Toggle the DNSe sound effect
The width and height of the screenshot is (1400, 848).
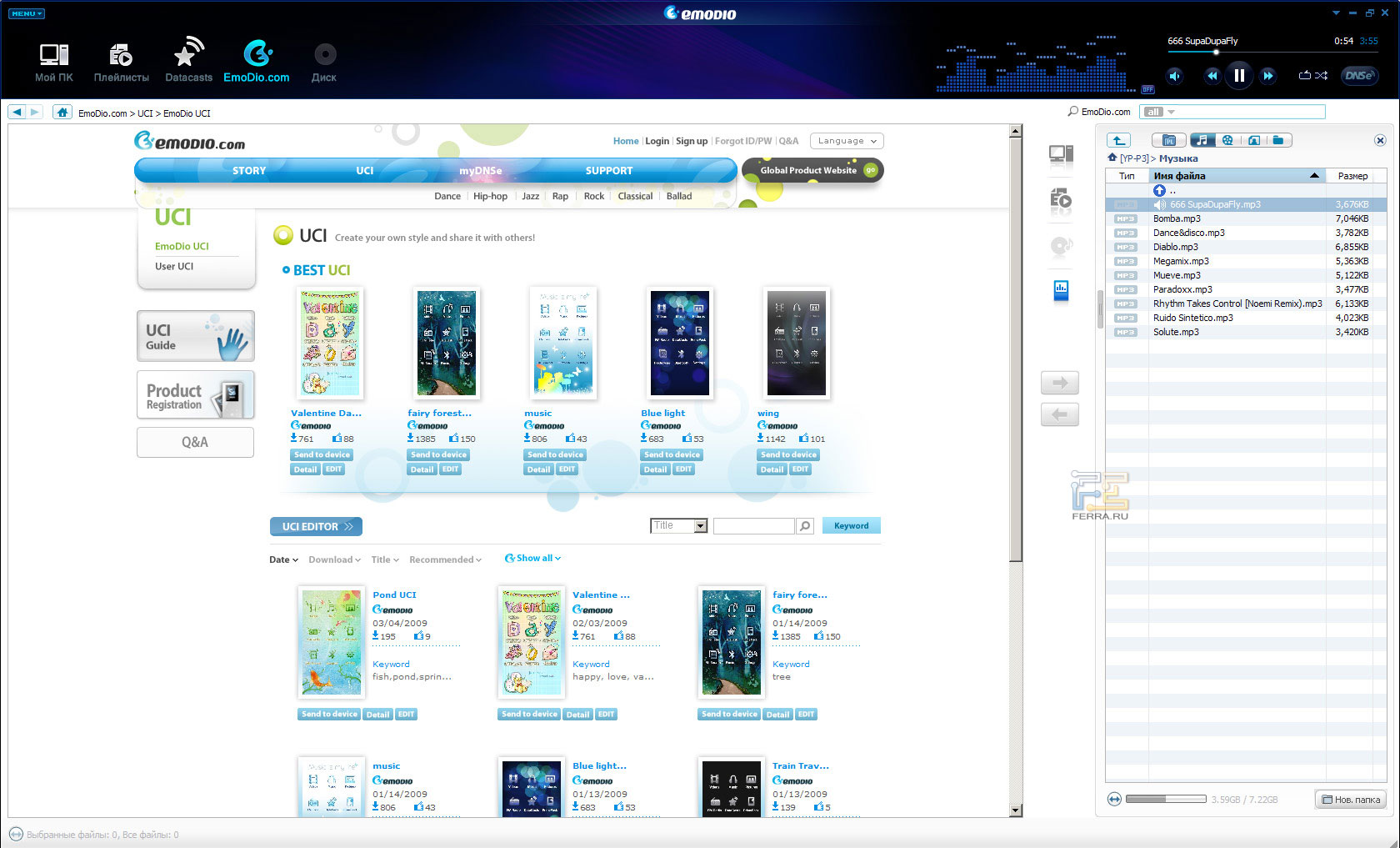(1358, 76)
